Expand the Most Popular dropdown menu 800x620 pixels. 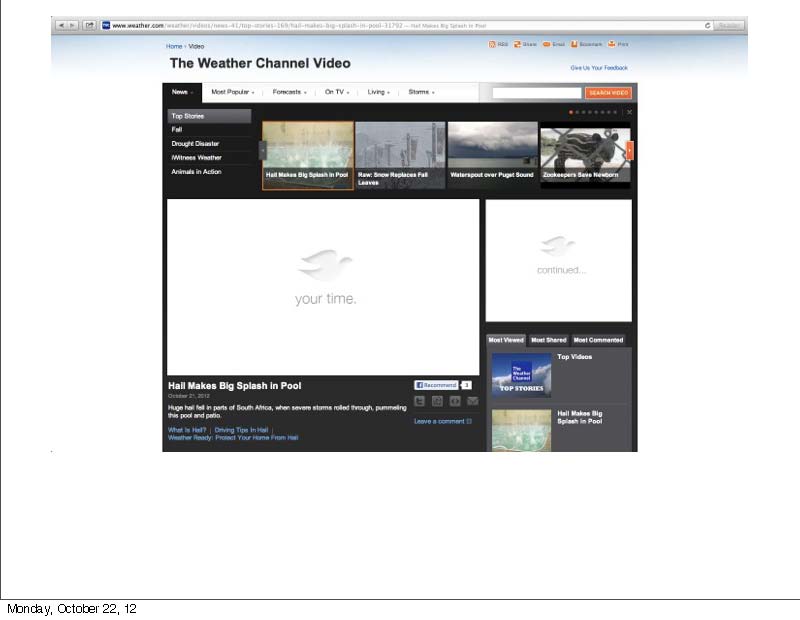[x=232, y=92]
